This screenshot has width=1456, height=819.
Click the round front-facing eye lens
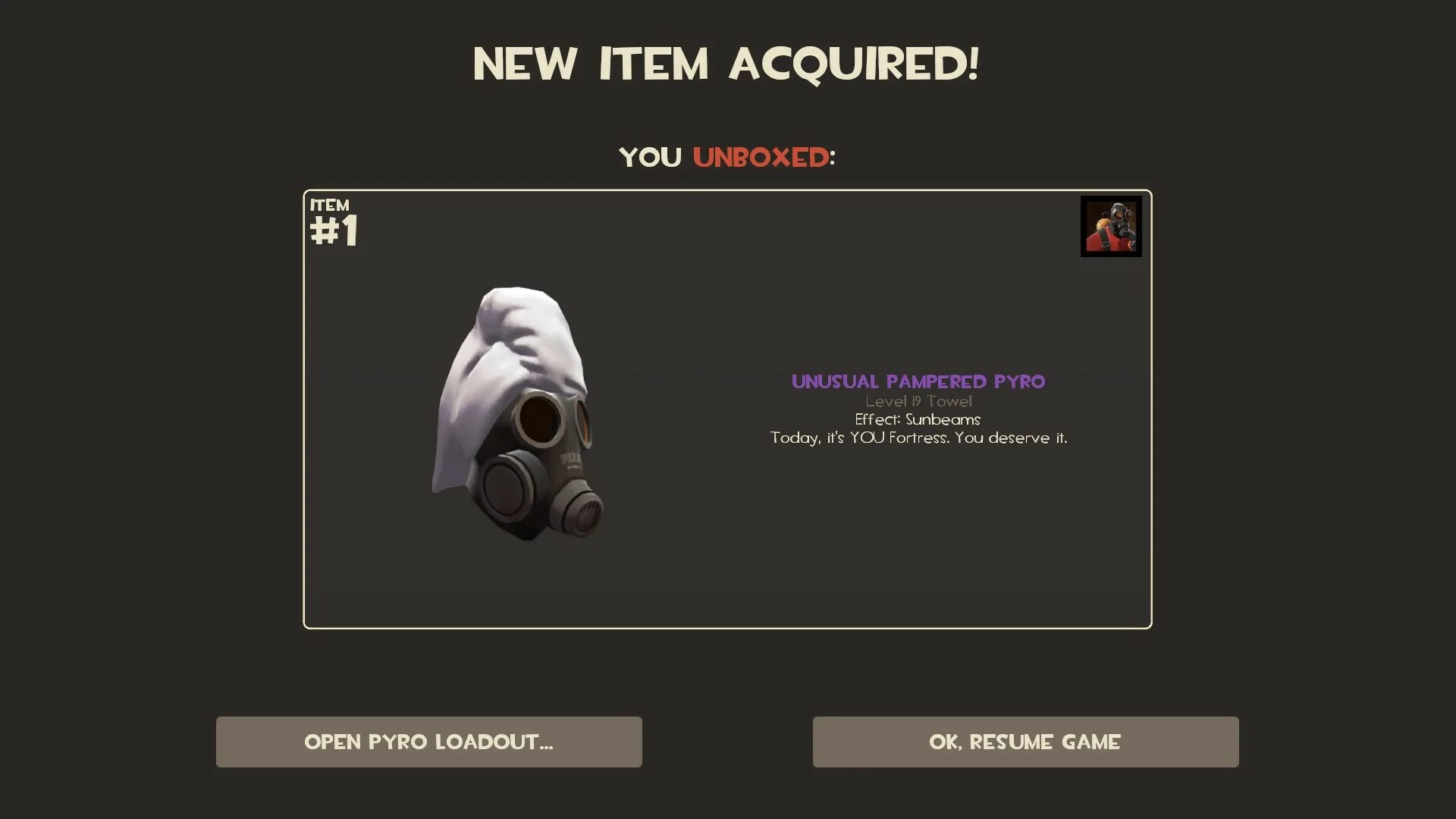(539, 420)
